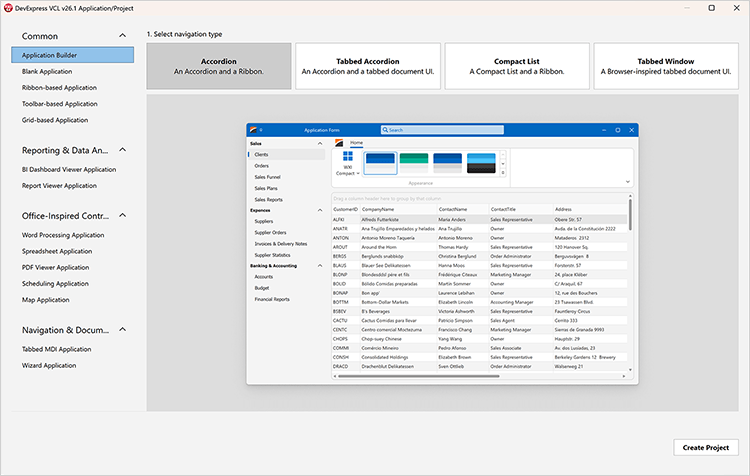Click the WXI Compact skin icon
750x476 pixels.
(348, 164)
